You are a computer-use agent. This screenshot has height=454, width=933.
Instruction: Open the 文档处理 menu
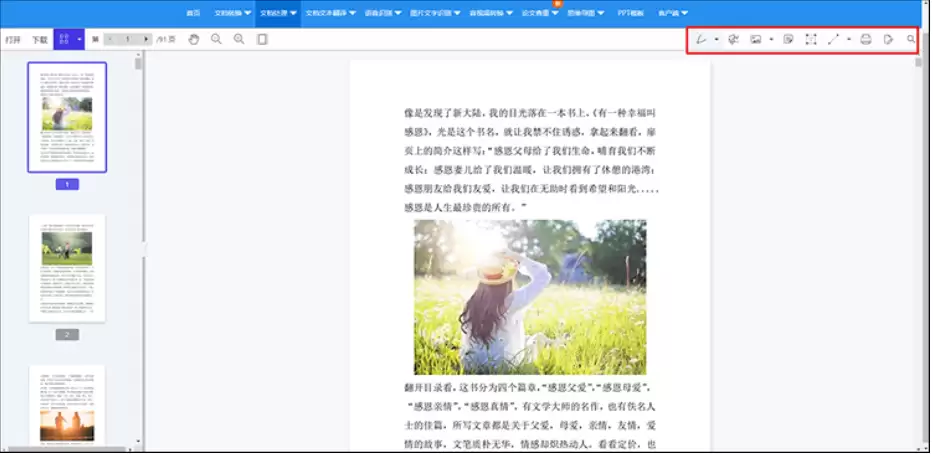click(277, 14)
